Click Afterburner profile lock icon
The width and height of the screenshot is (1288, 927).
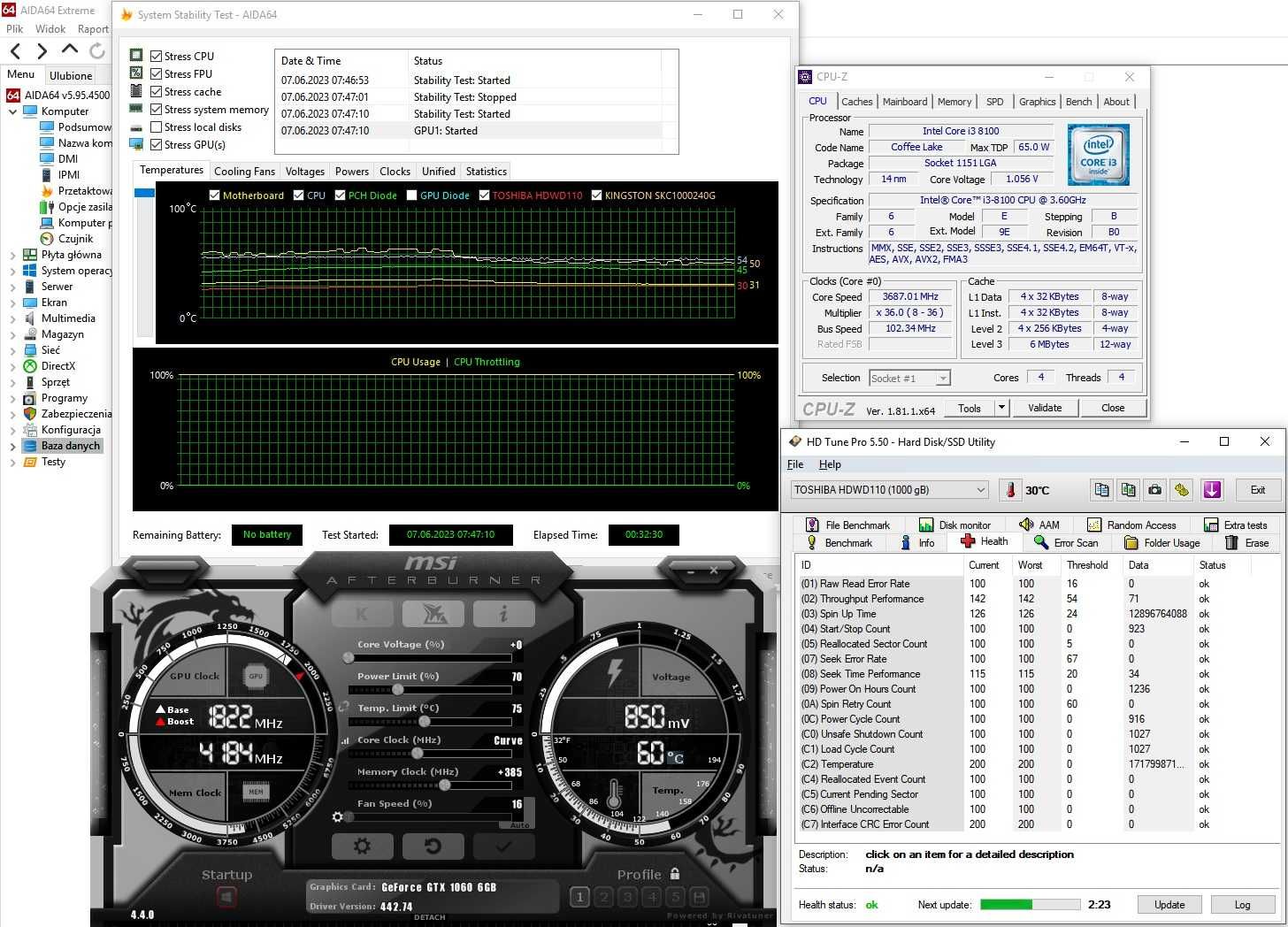[675, 874]
